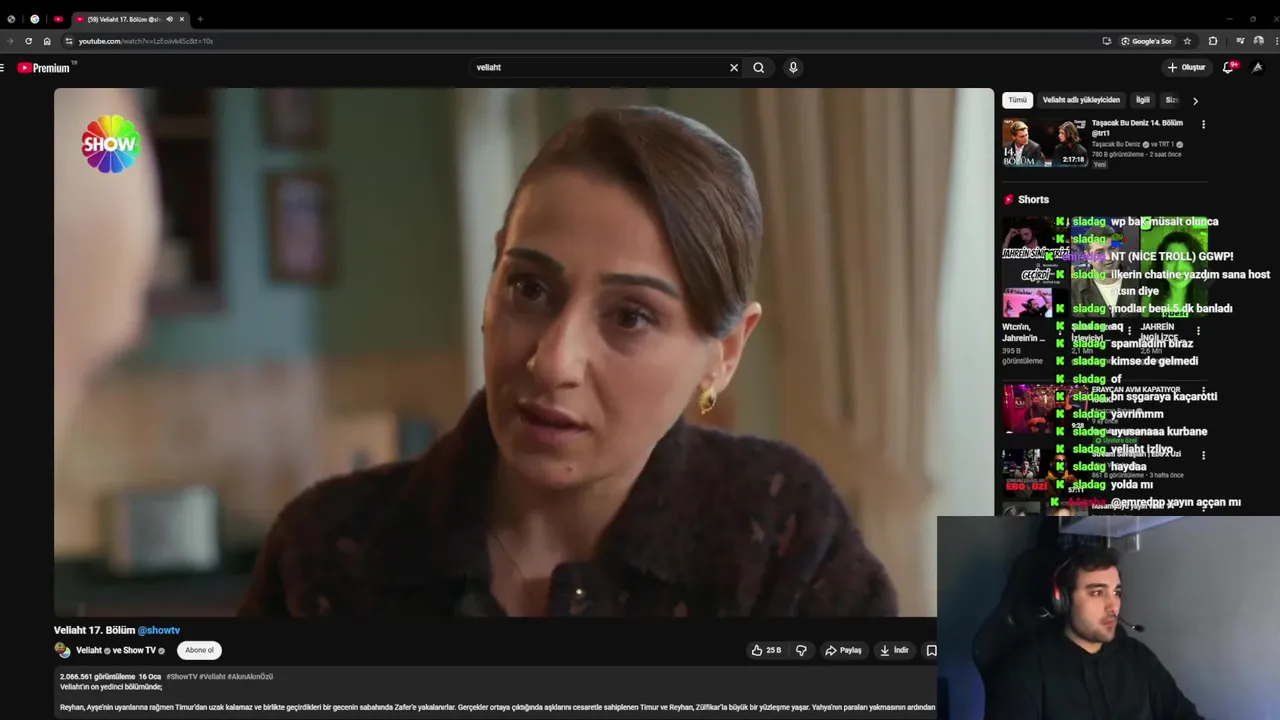This screenshot has width=1280, height=720.
Task: Open the #ShowTV hashtag
Action: 181,677
